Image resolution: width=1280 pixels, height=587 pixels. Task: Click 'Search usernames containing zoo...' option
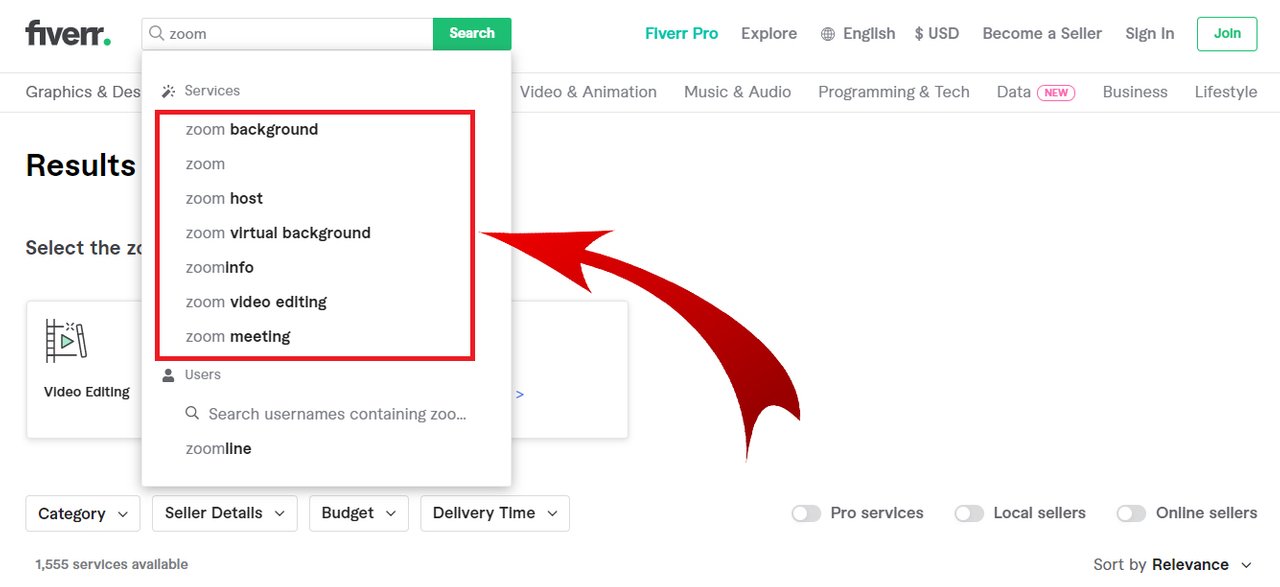point(326,414)
